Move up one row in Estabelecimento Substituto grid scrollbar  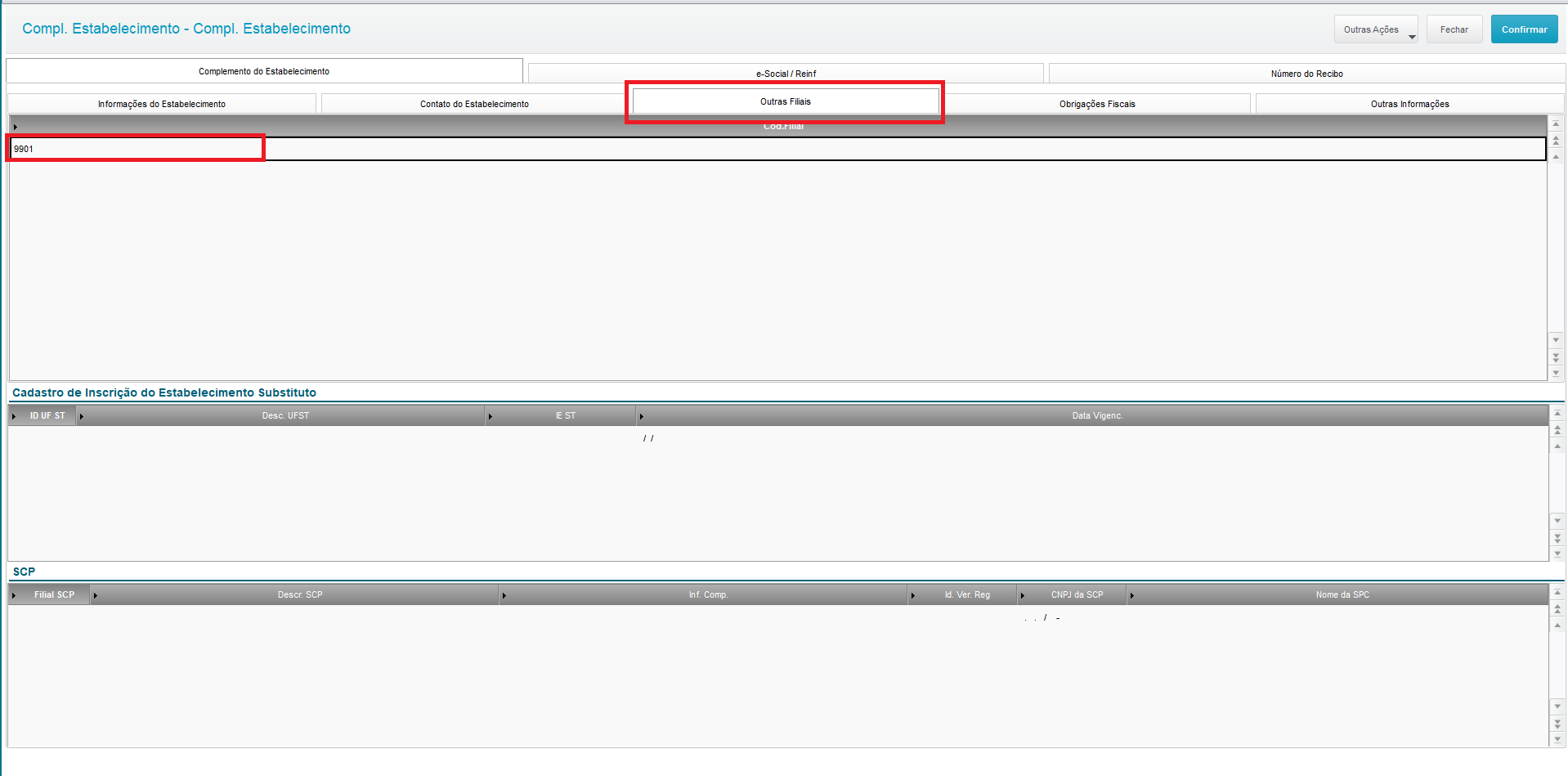tap(1557, 446)
